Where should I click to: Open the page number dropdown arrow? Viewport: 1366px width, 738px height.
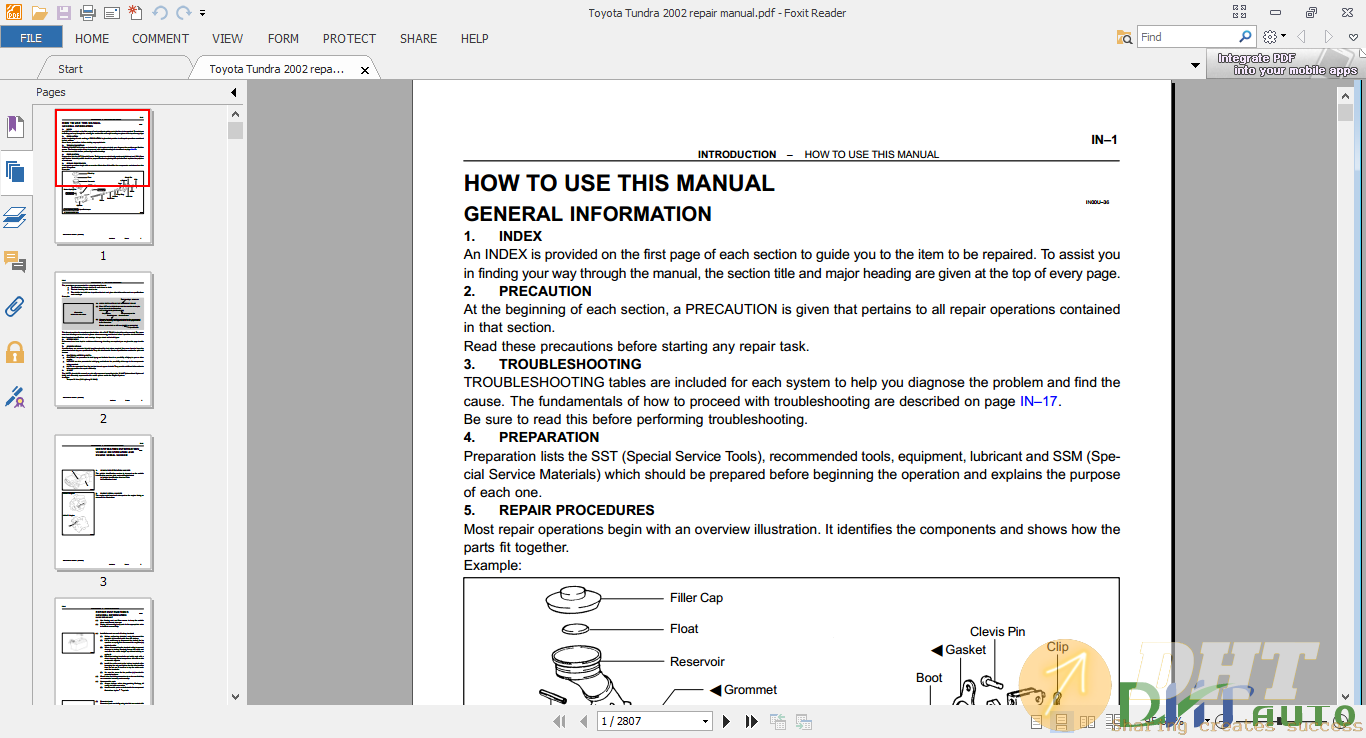706,721
